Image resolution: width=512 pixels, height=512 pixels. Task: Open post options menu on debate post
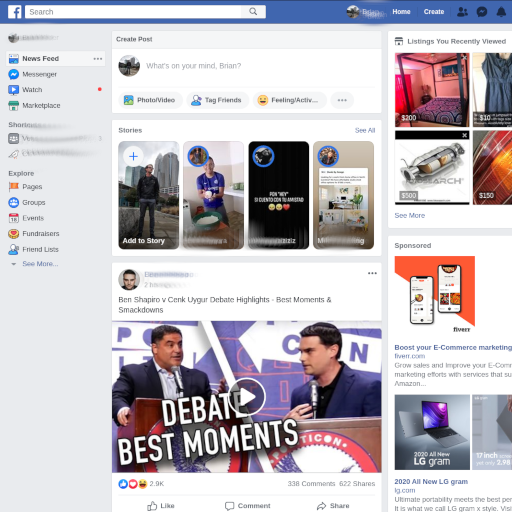[x=372, y=273]
